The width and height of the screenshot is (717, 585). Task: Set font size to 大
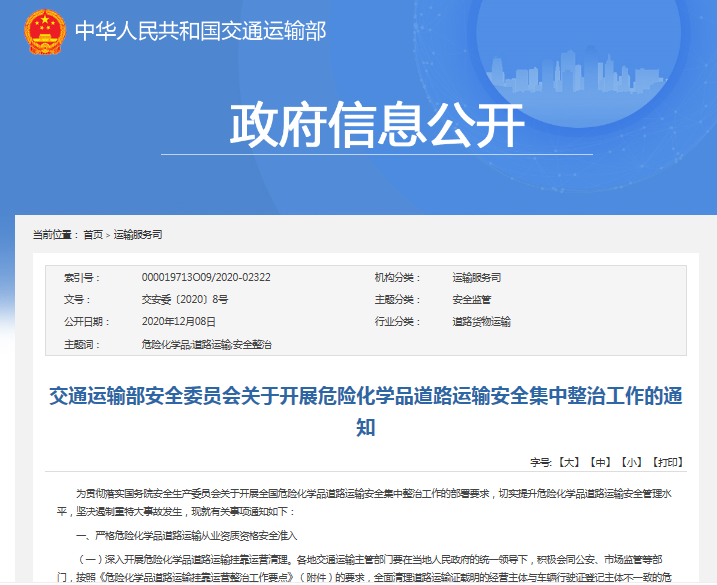568,462
